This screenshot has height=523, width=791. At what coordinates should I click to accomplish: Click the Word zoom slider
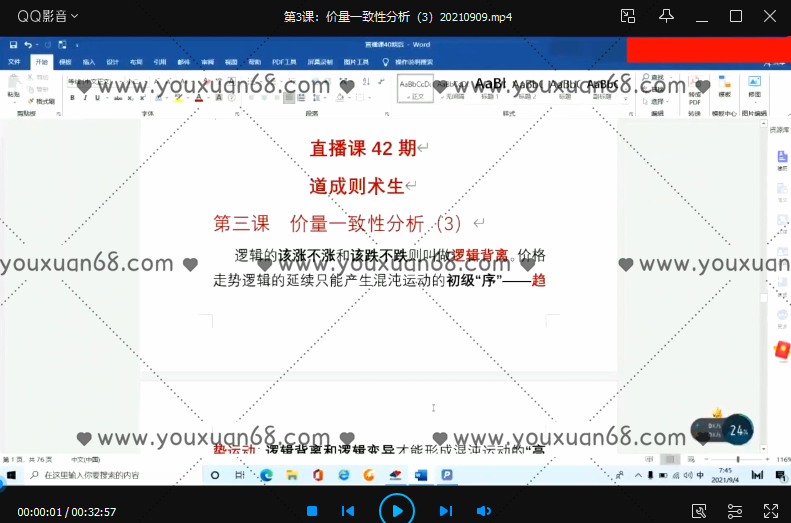[x=738, y=459]
